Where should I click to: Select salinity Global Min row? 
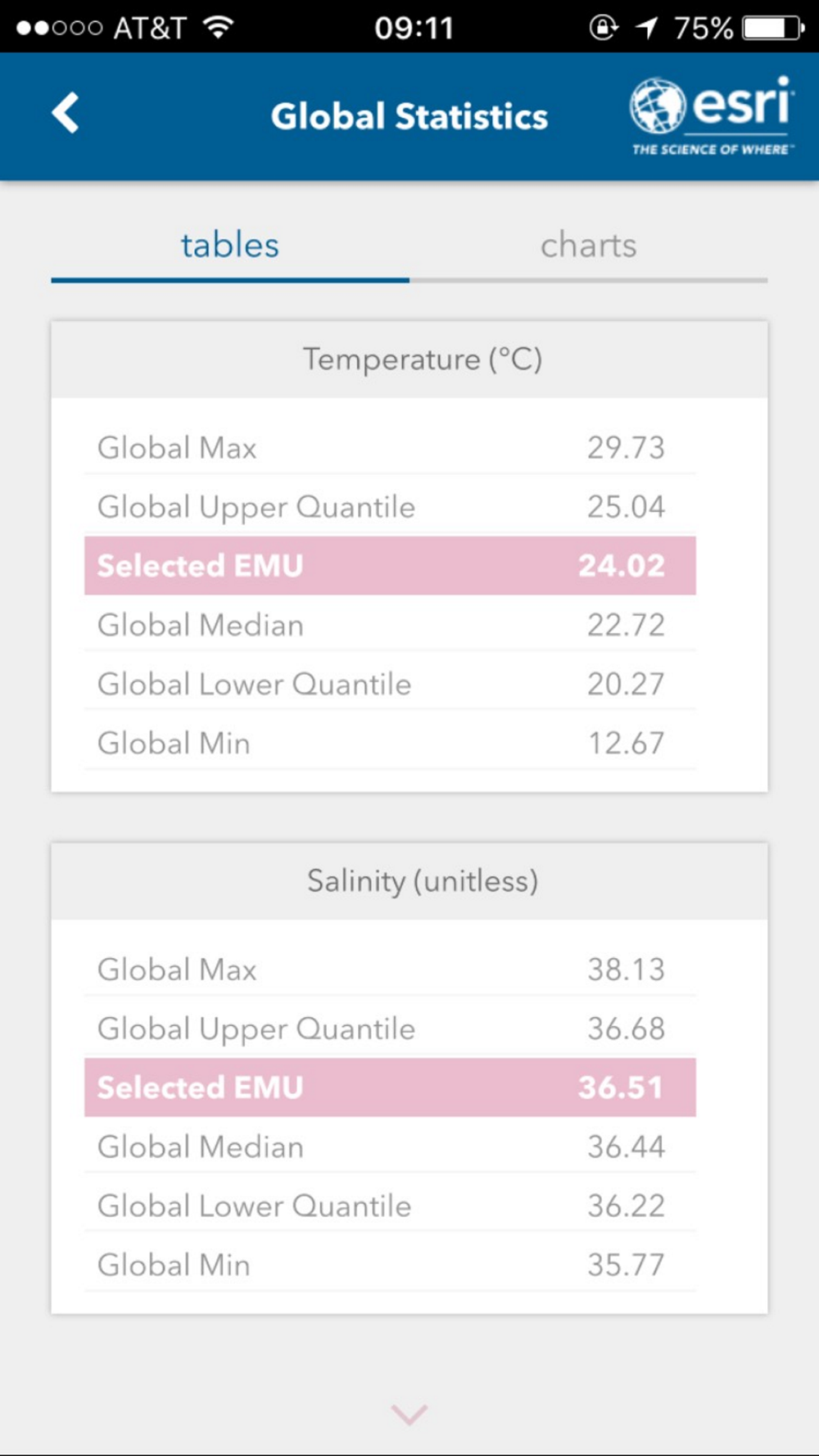pos(390,1264)
